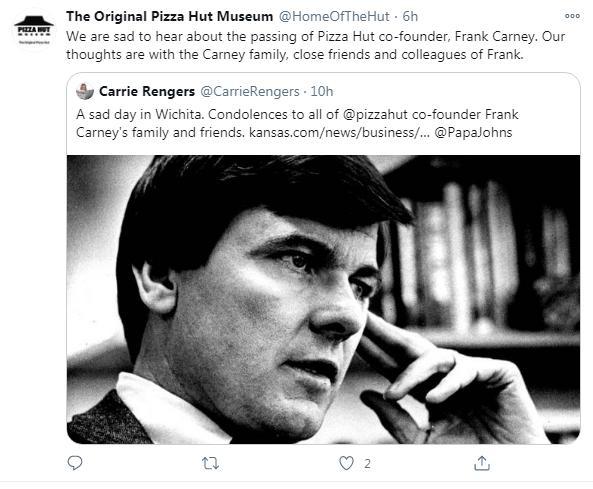This screenshot has width=593, height=489.
Task: Visit the @HomeOfTheHut handle
Action: tap(334, 16)
